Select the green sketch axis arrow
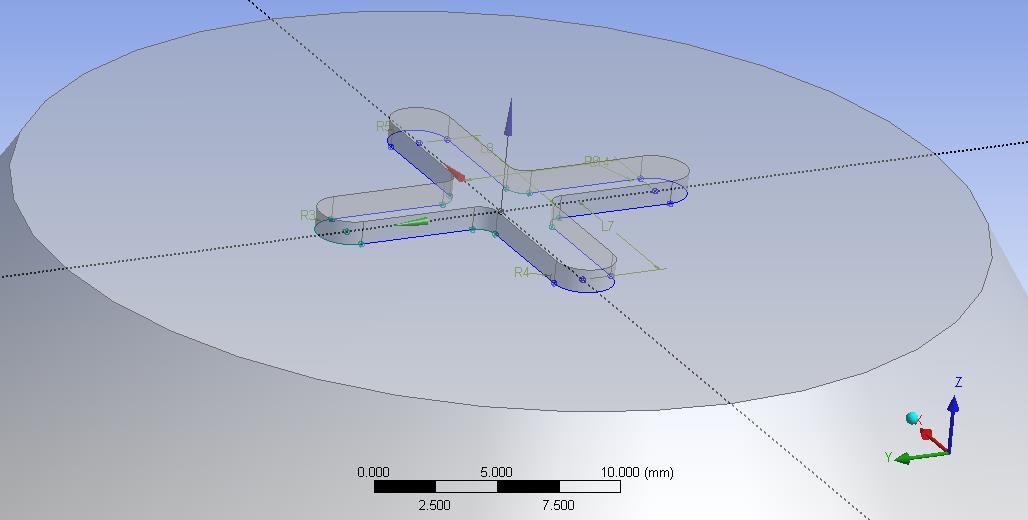 [x=411, y=222]
